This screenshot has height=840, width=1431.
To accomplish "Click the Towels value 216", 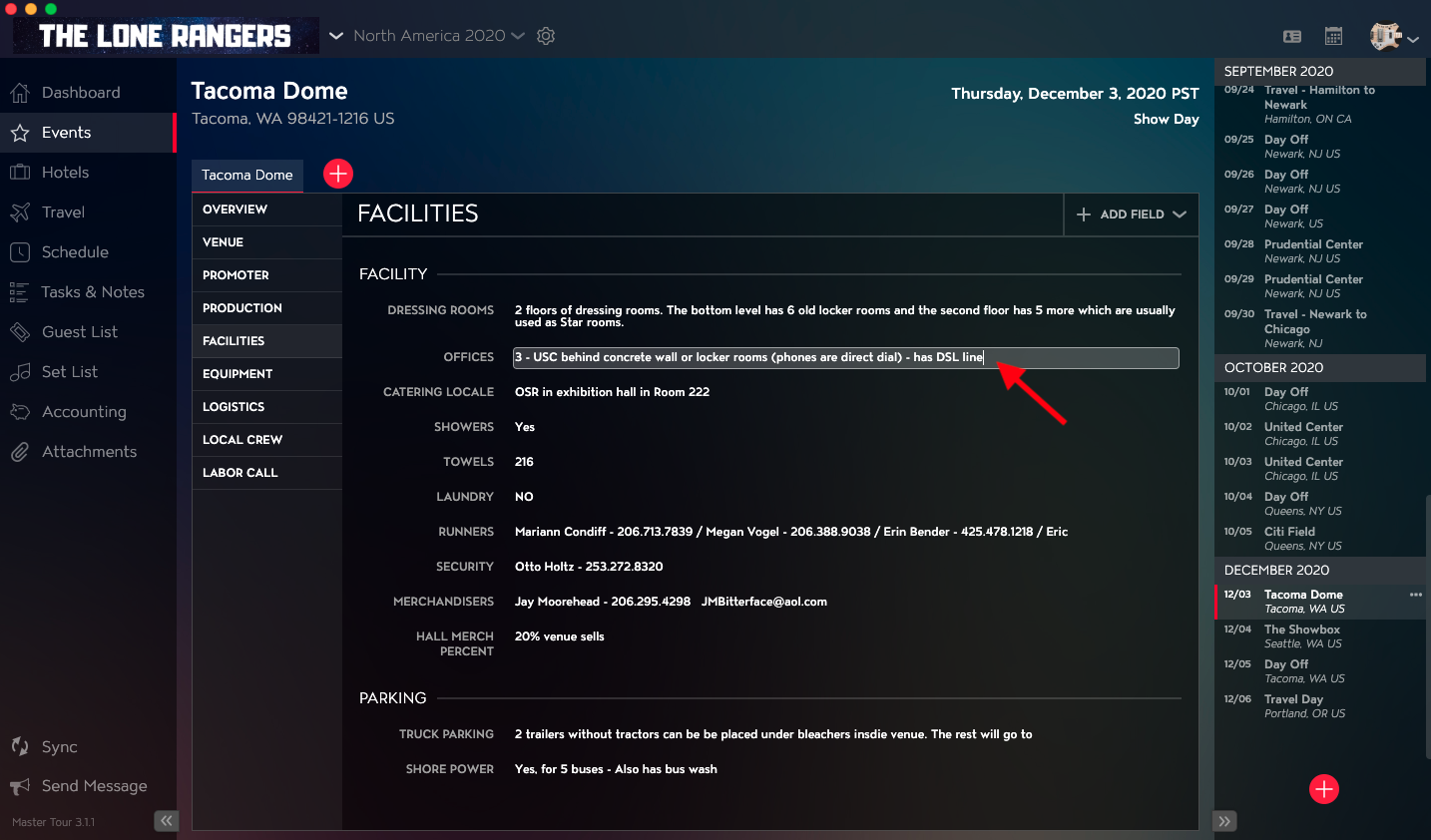I will (524, 462).
